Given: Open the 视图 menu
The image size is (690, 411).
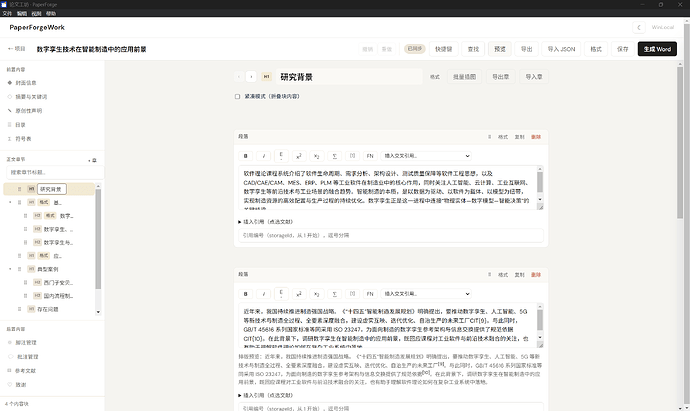Looking at the screenshot, I should point(37,14).
